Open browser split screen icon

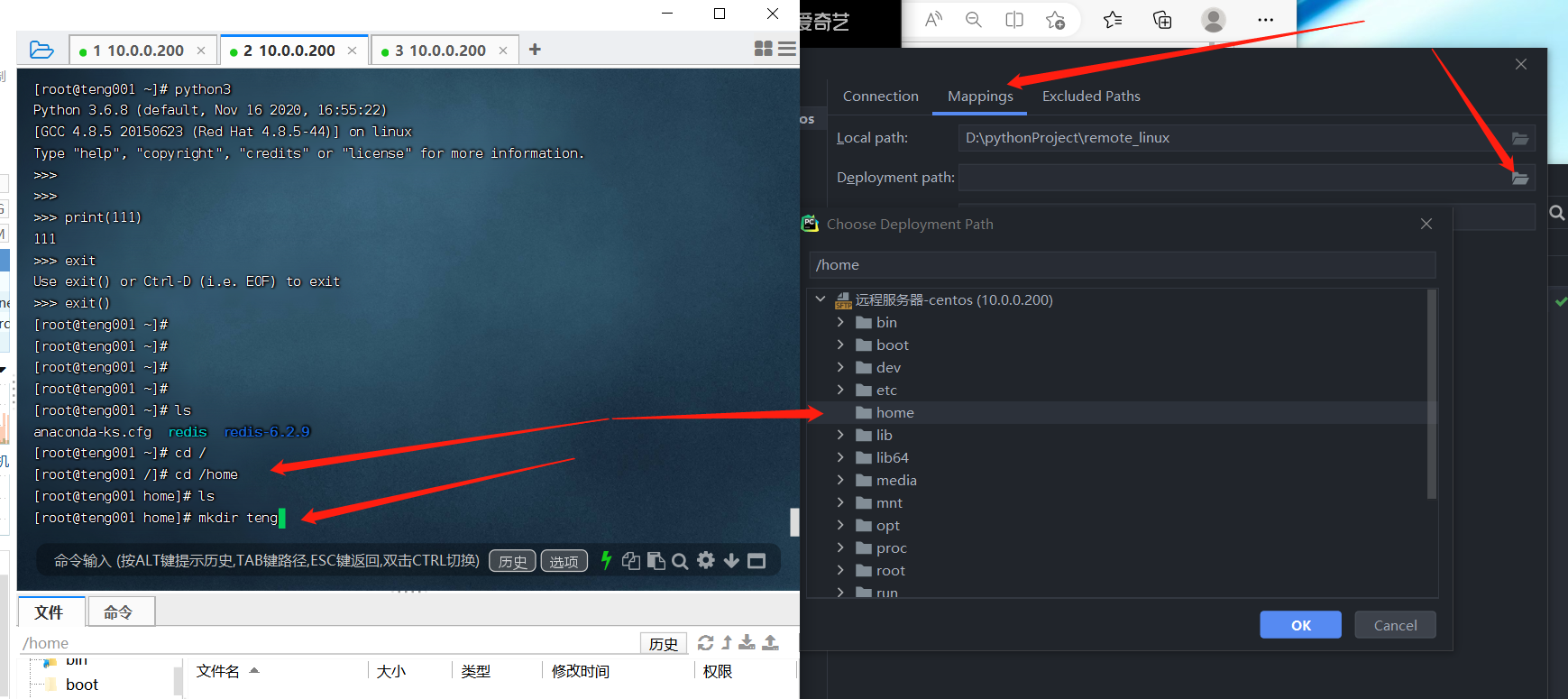pos(1014,19)
